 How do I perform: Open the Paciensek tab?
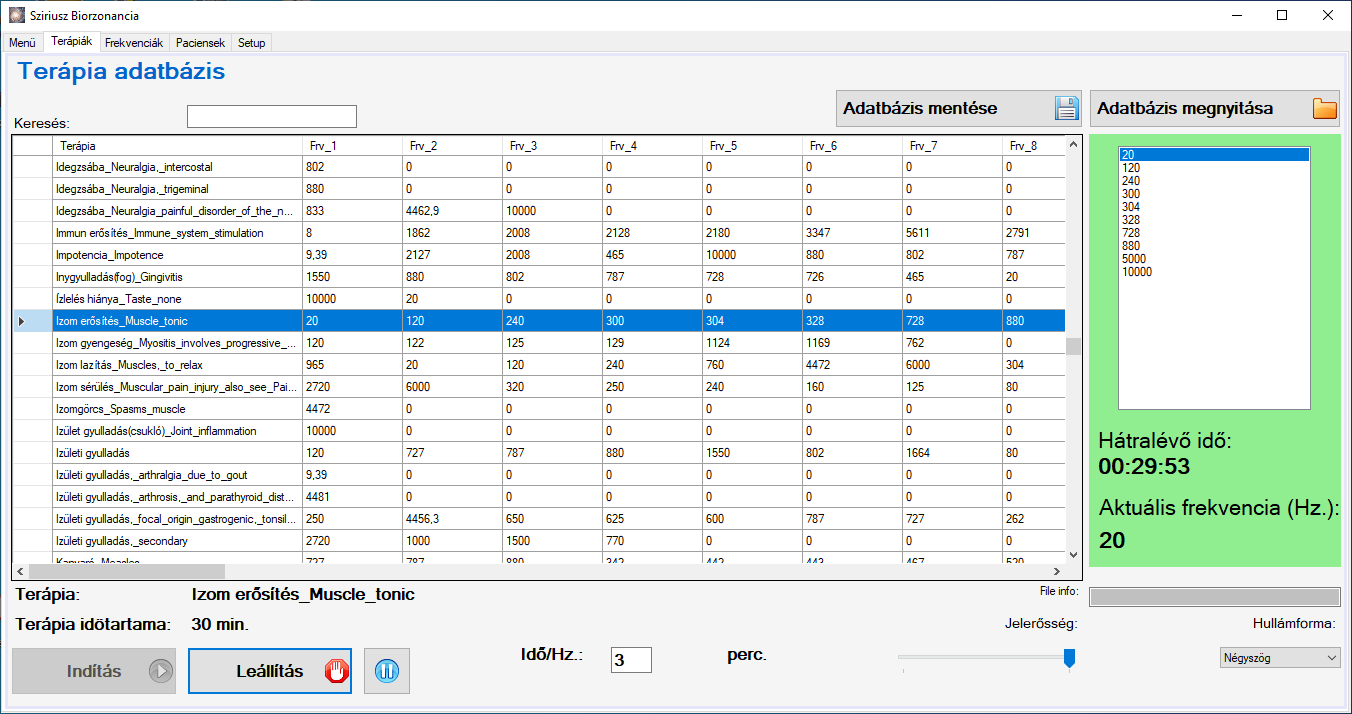[200, 43]
